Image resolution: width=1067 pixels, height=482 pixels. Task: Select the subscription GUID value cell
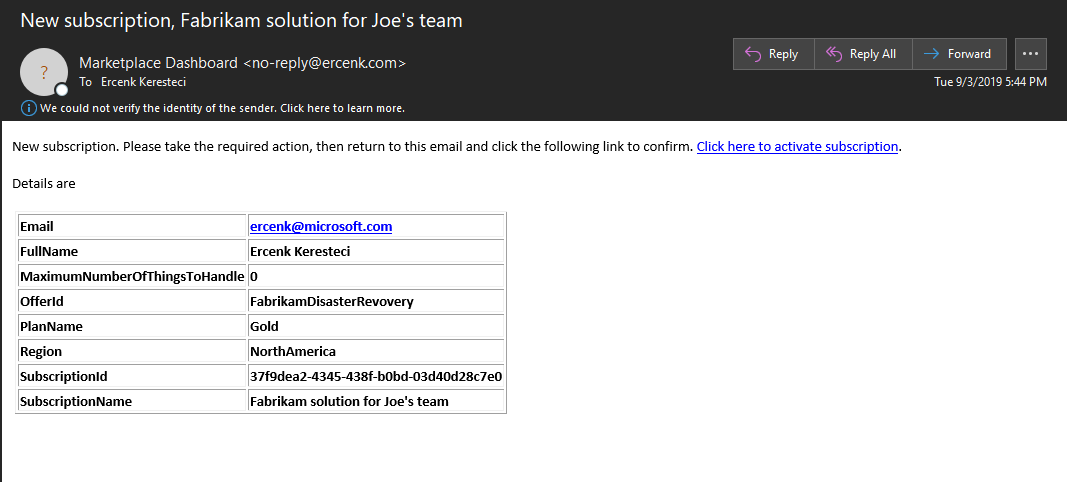pyautogui.click(x=376, y=376)
